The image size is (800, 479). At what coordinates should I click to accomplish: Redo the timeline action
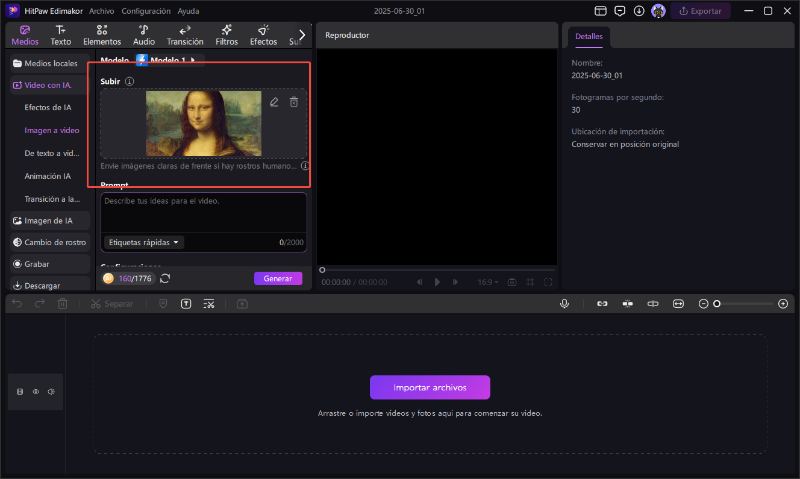click(x=39, y=304)
